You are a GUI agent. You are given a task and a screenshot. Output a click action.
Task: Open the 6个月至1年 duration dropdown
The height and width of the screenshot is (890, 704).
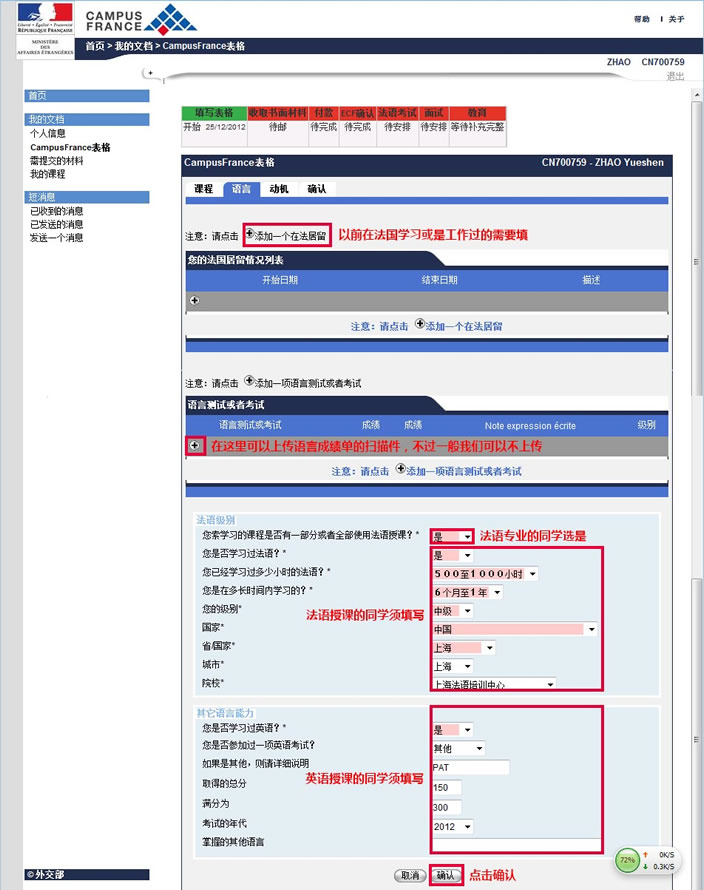click(x=468, y=593)
